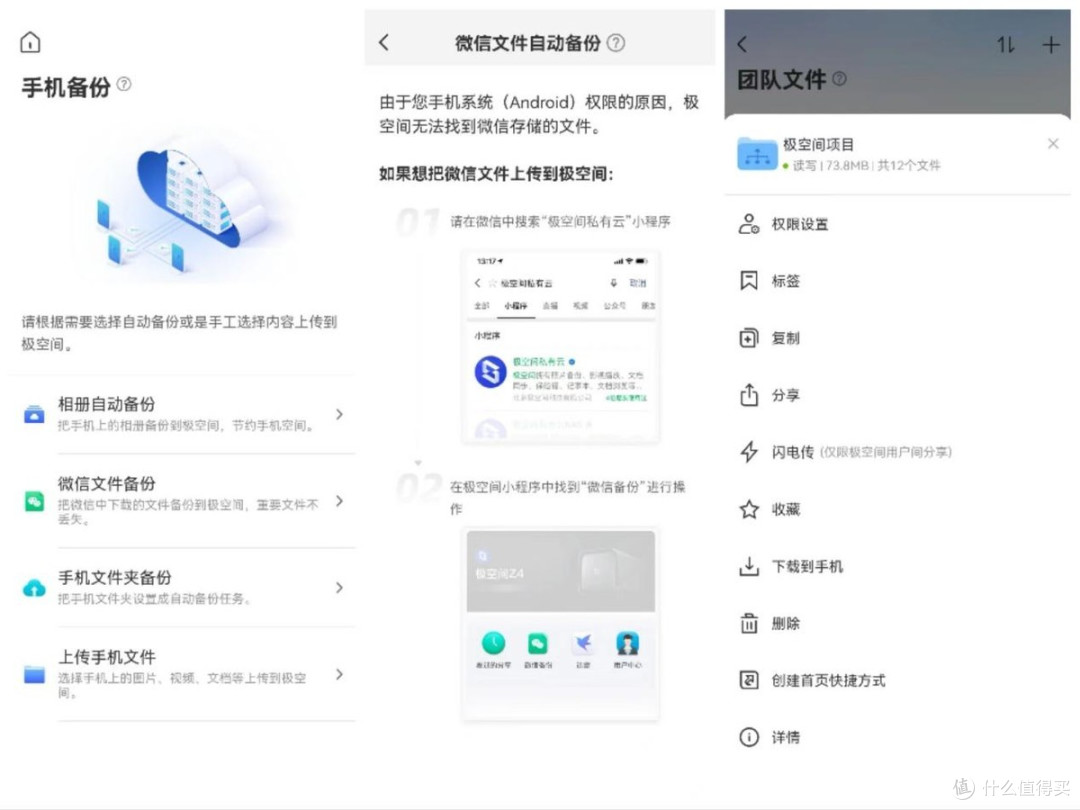Image resolution: width=1080 pixels, height=810 pixels.
Task: Open 手机文件夹备份 title text
Action: click(x=114, y=577)
